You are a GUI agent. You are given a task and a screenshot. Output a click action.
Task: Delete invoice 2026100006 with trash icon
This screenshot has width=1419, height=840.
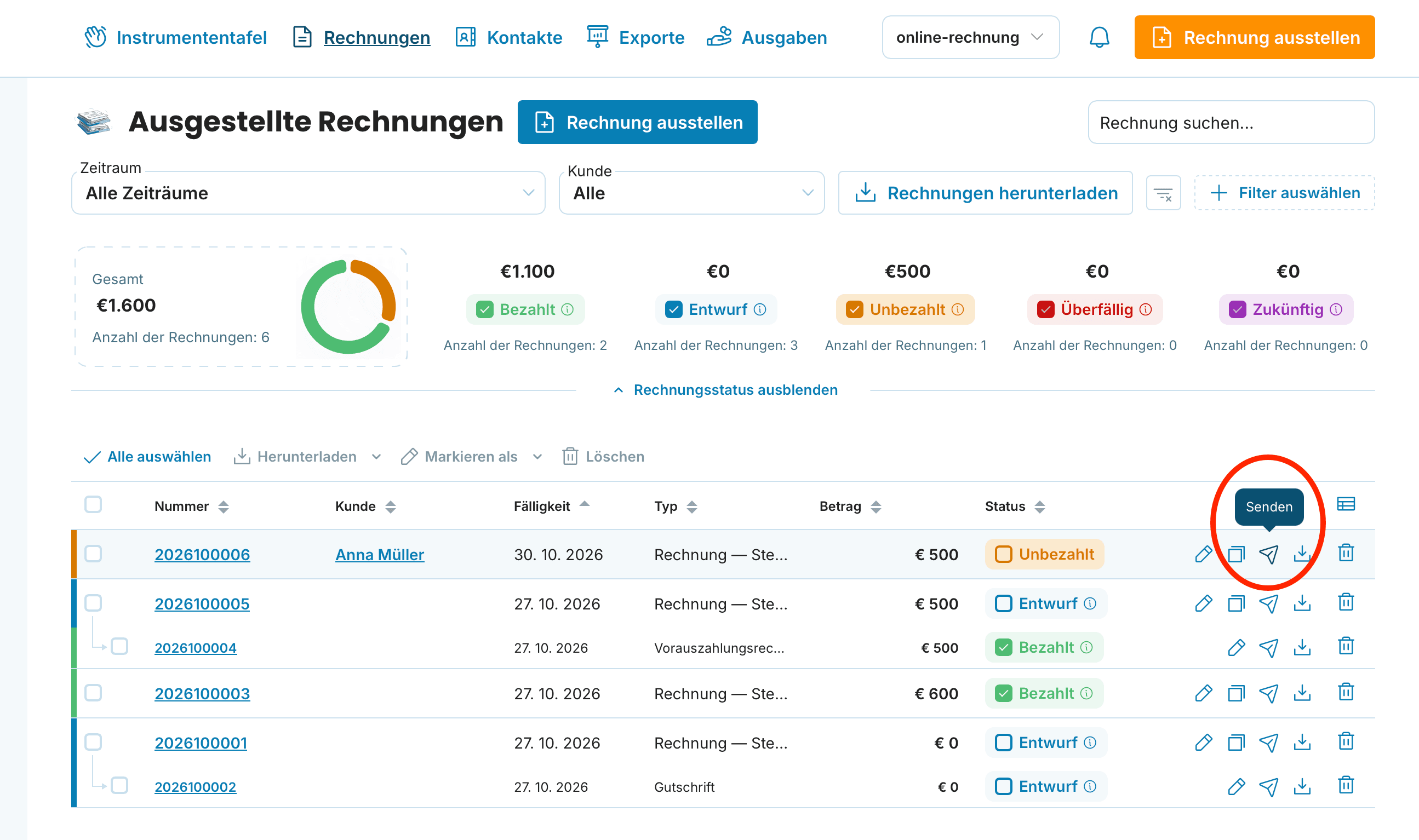(1346, 553)
